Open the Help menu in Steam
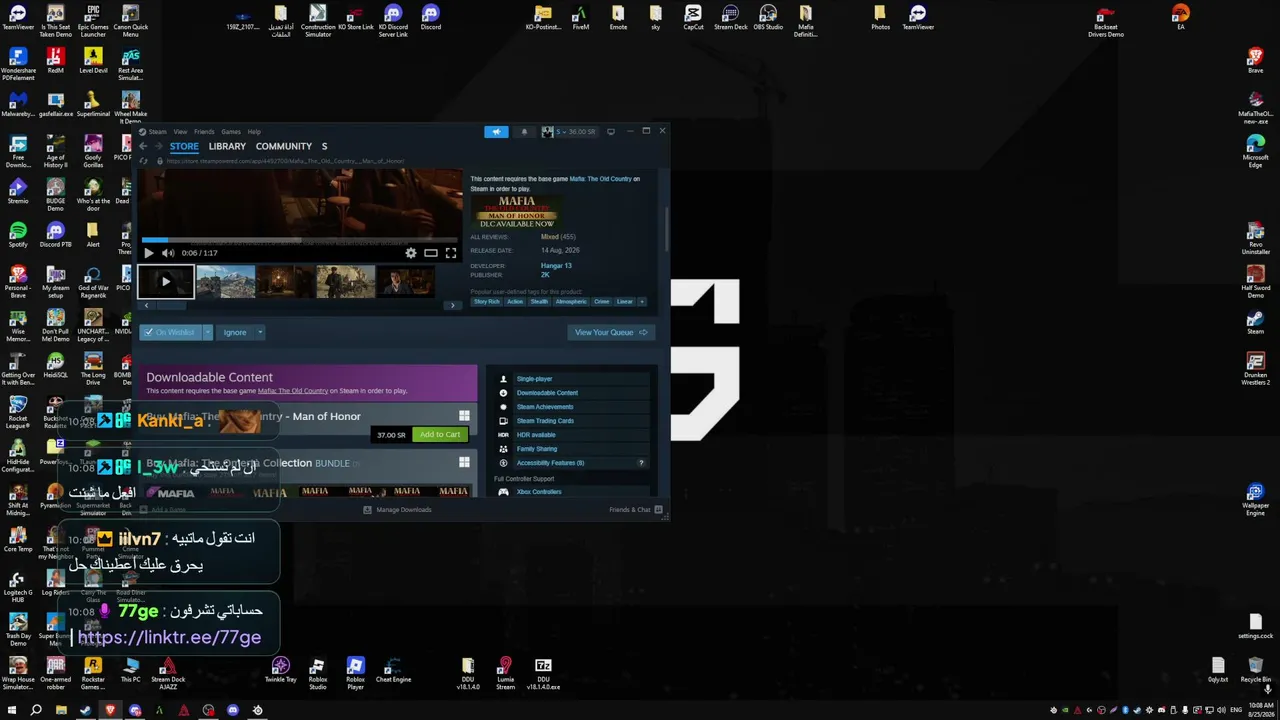This screenshot has width=1280, height=720. pyautogui.click(x=254, y=132)
